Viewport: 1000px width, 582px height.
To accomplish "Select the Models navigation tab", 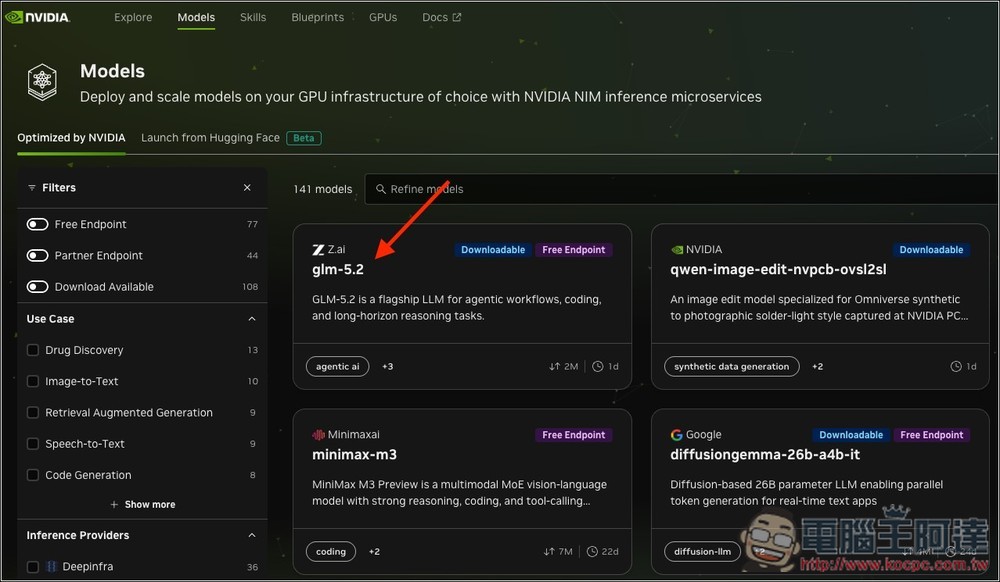I will tap(196, 17).
